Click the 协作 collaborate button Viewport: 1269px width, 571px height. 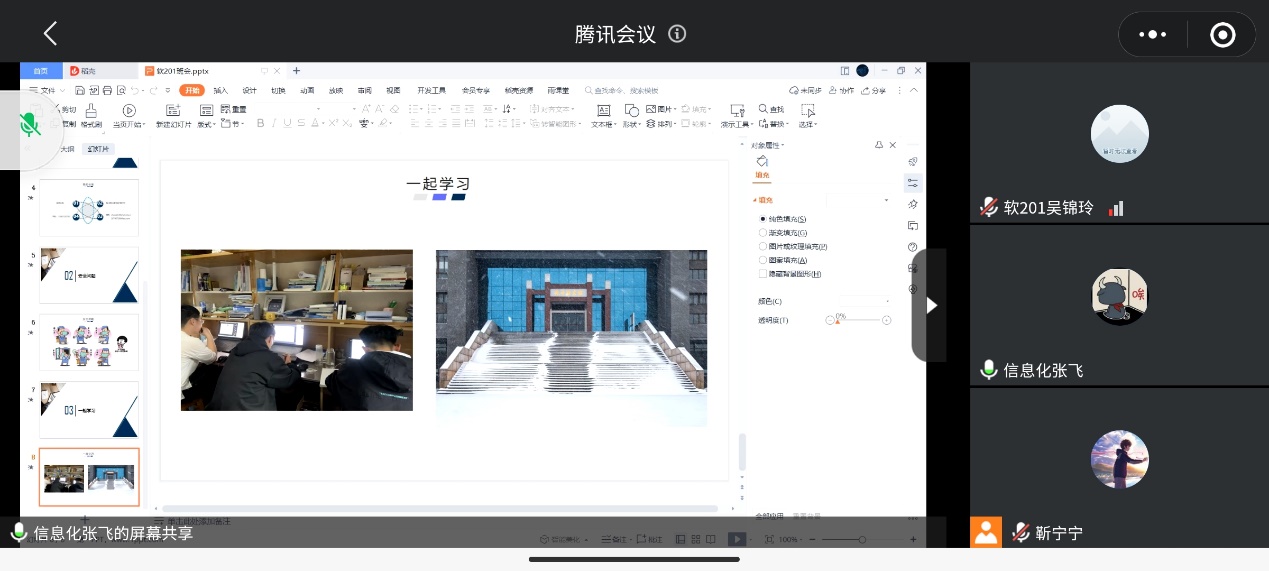[843, 90]
